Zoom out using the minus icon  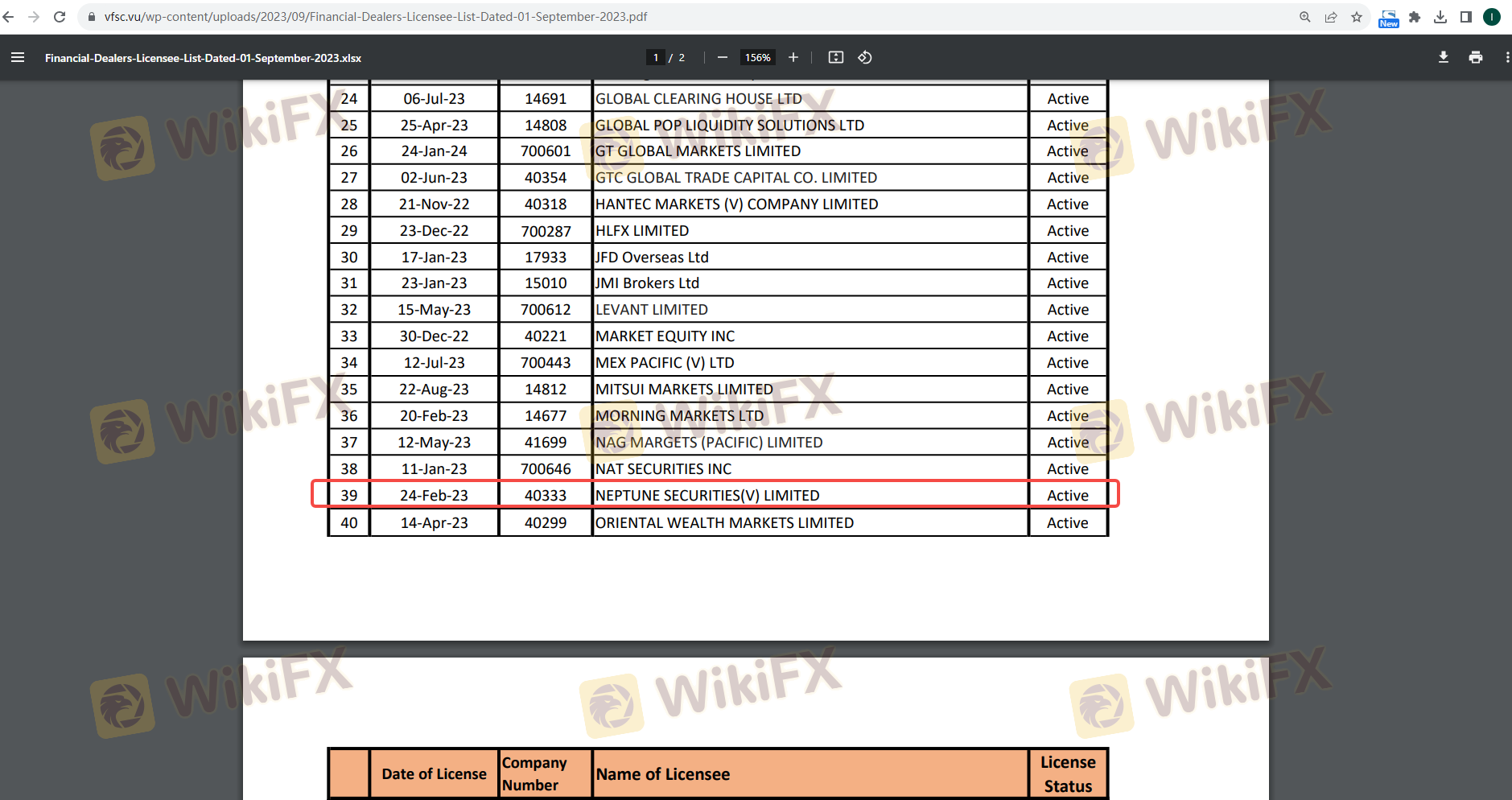tap(722, 57)
